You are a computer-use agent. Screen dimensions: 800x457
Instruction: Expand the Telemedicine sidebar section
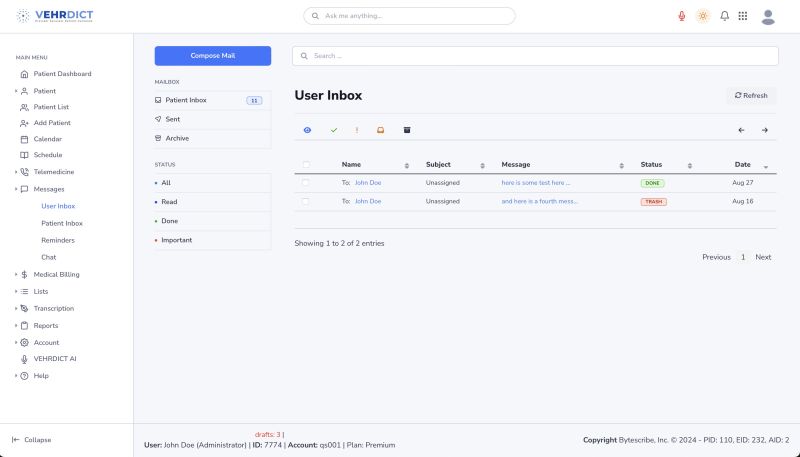pos(54,172)
